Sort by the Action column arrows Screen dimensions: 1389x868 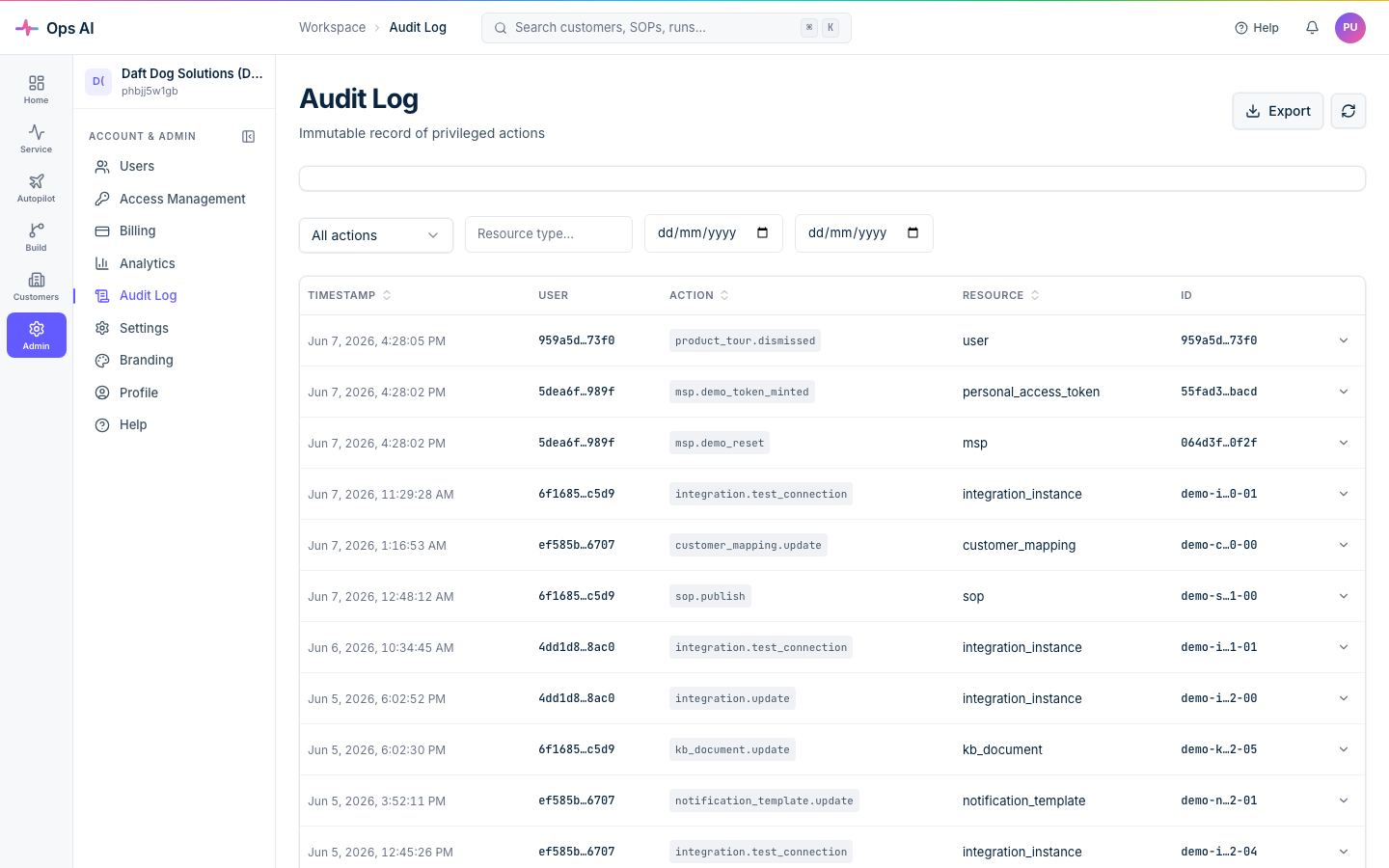point(724,295)
